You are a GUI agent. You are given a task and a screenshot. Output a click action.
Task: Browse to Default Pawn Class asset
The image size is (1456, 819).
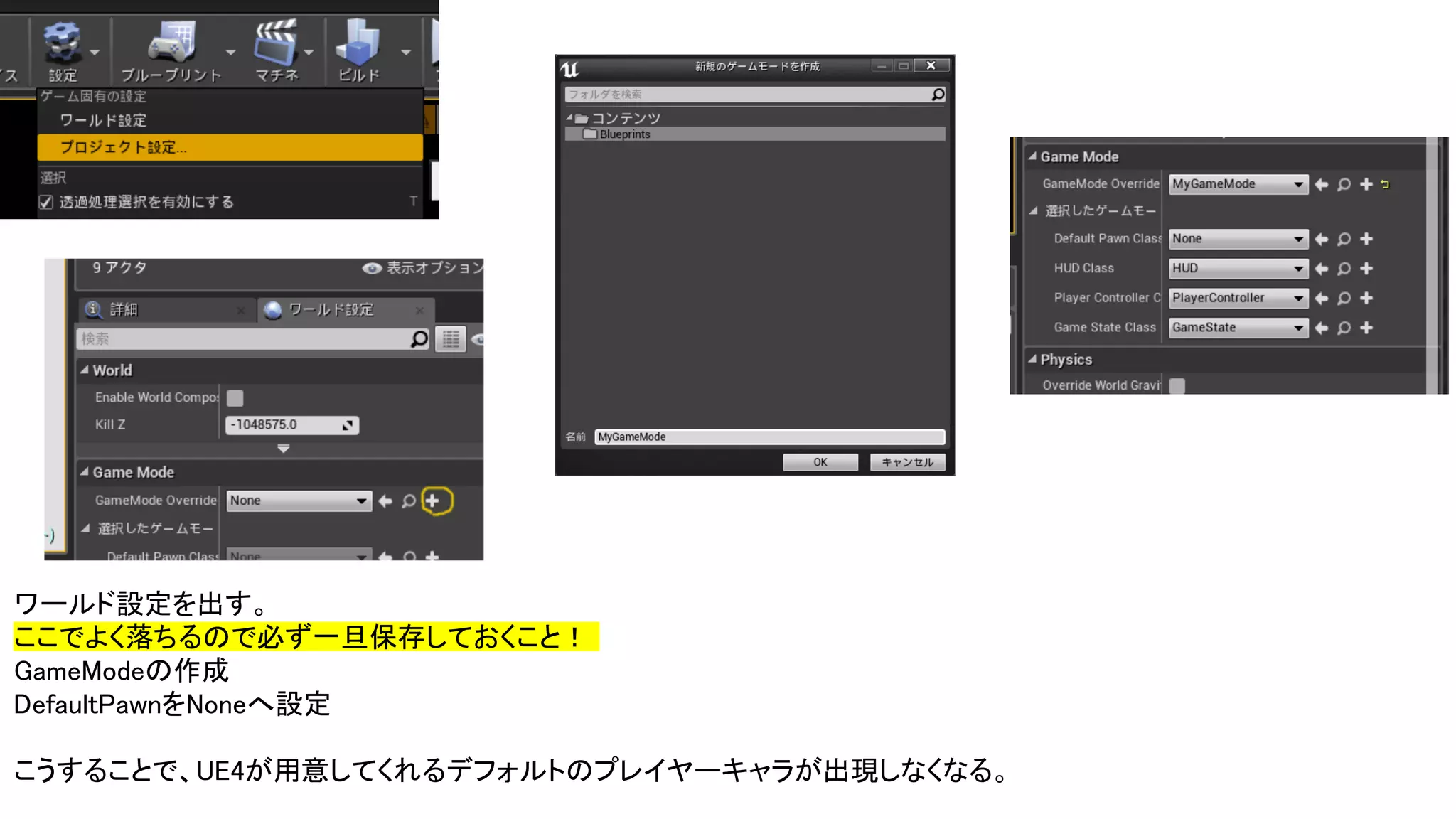tap(1344, 240)
